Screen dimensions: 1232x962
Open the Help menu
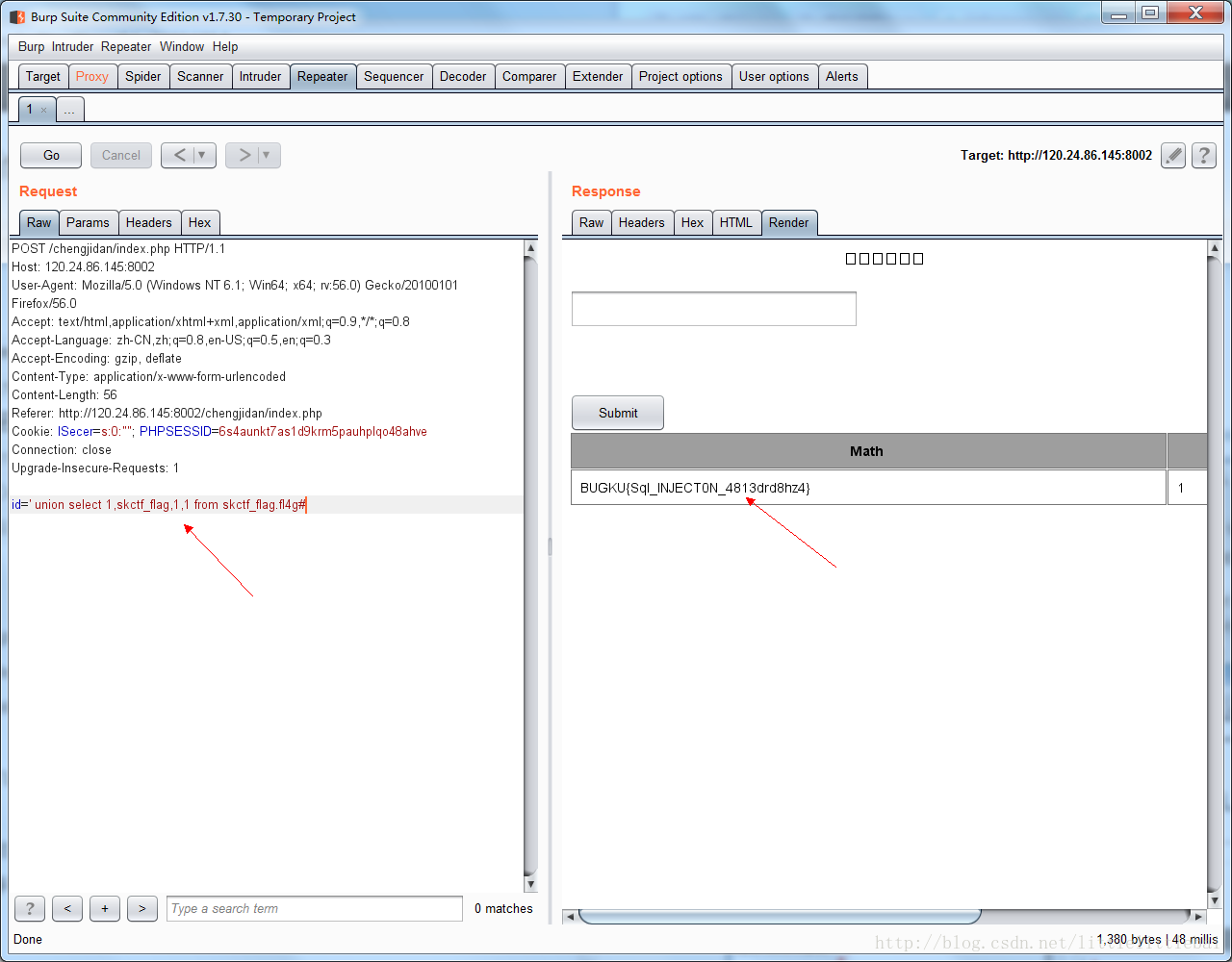225,46
